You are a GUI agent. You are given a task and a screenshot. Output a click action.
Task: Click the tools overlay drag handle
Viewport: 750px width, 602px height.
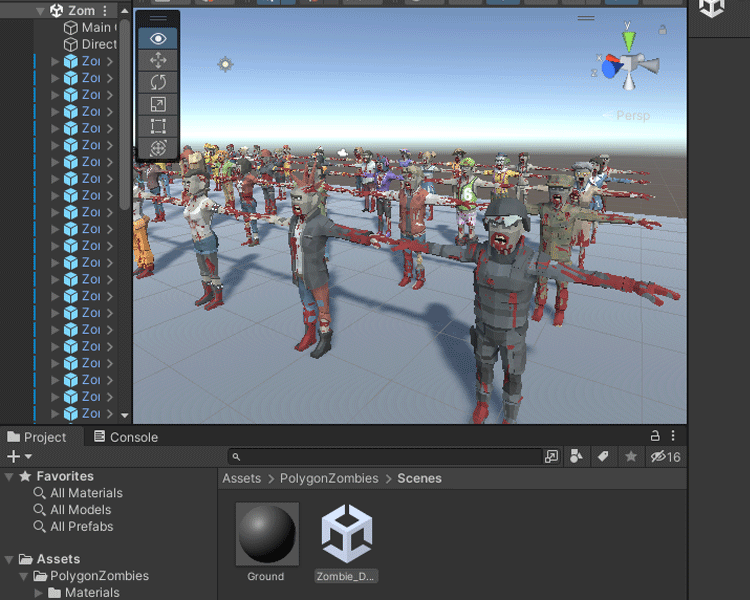158,19
